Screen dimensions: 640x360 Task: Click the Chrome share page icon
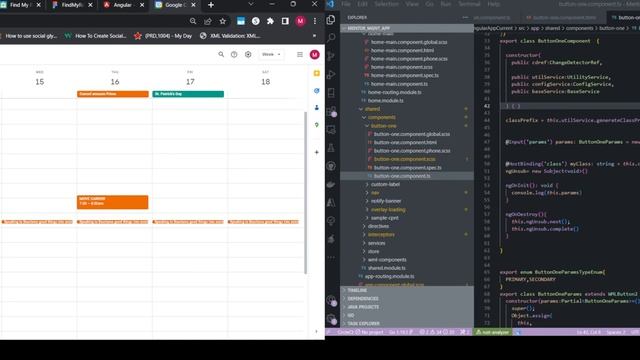click(208, 21)
